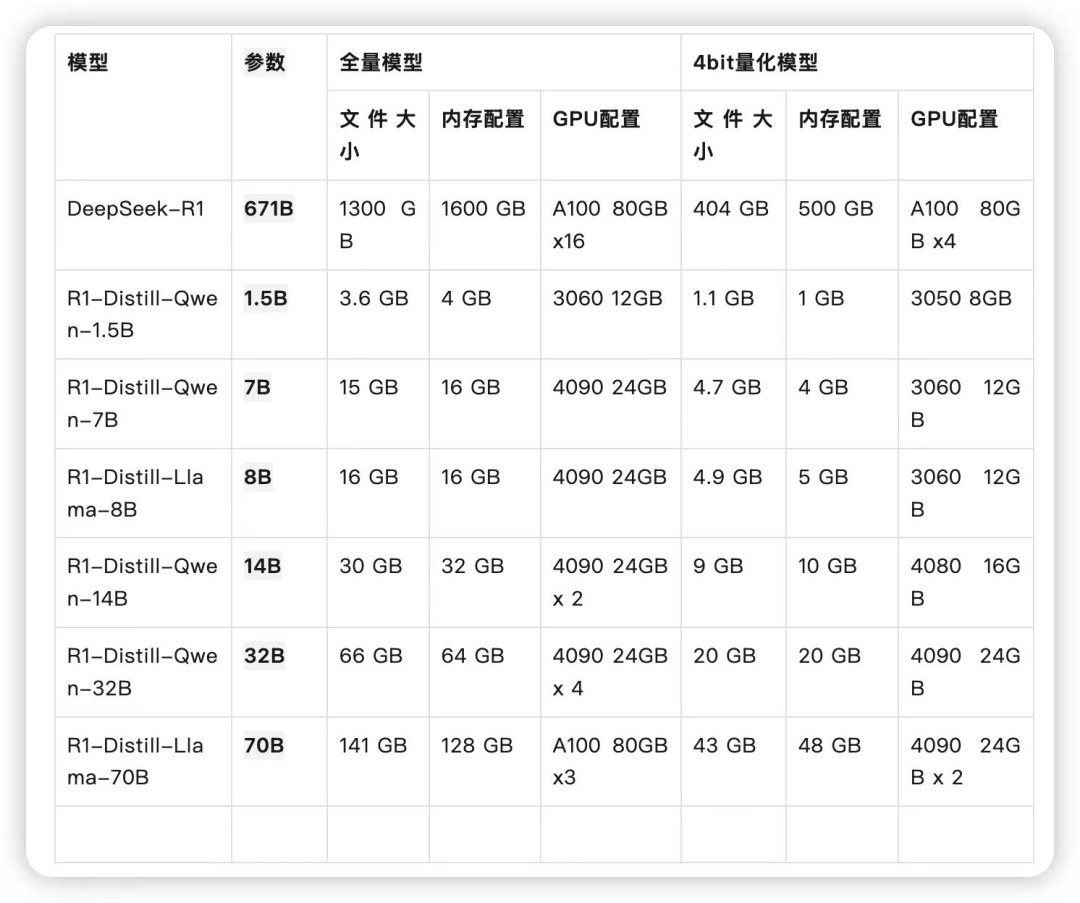Screen dimensions: 1080x903
Task: Select 文件大小 header under 4bit量化模型
Action: coord(733,135)
